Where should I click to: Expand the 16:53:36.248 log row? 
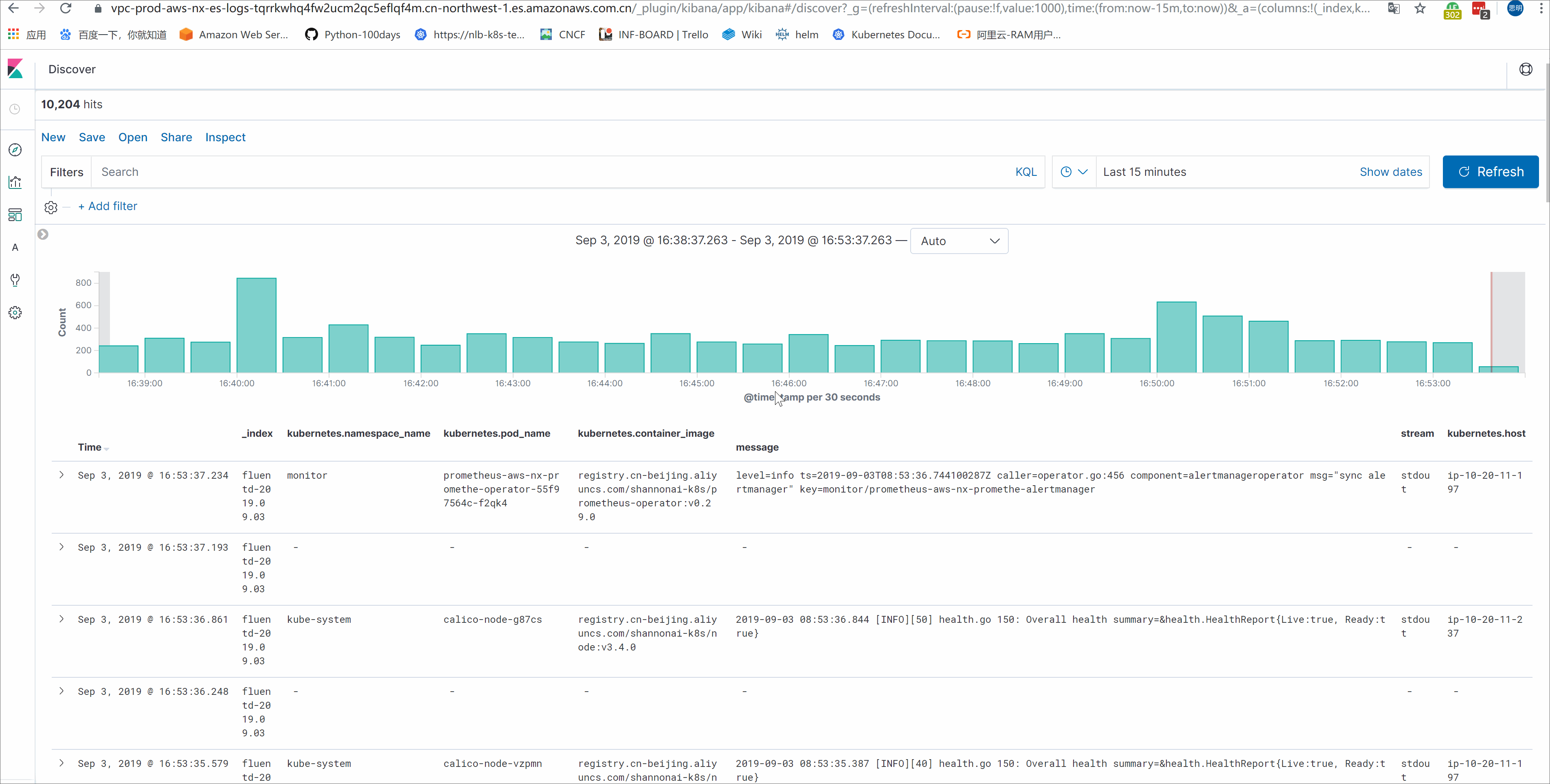tap(61, 692)
